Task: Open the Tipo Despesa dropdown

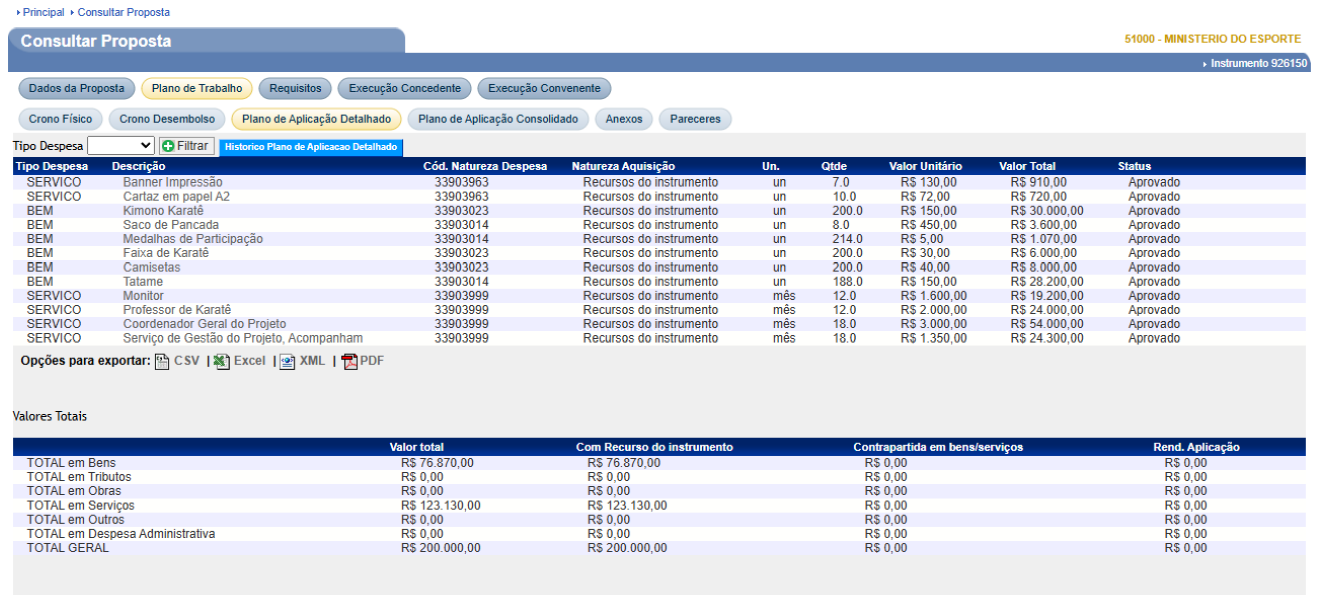Action: 121,146
